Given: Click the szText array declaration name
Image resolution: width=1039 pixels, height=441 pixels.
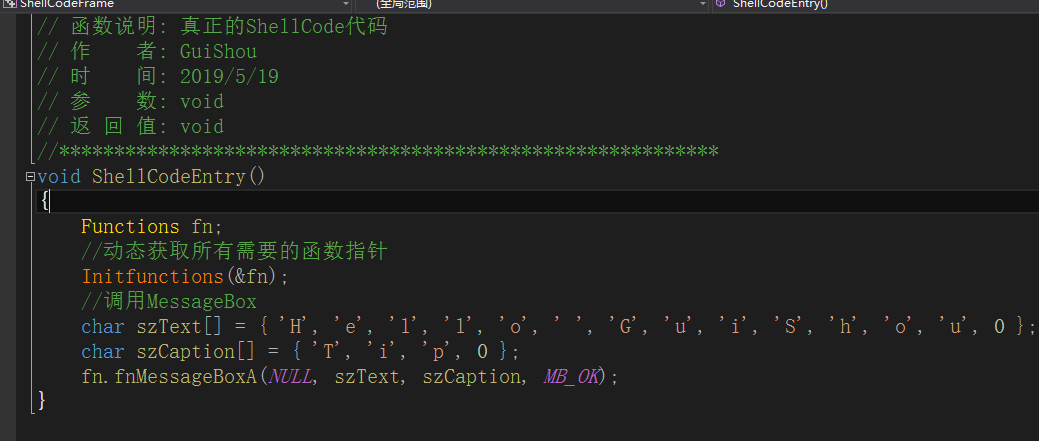Looking at the screenshot, I should (168, 327).
